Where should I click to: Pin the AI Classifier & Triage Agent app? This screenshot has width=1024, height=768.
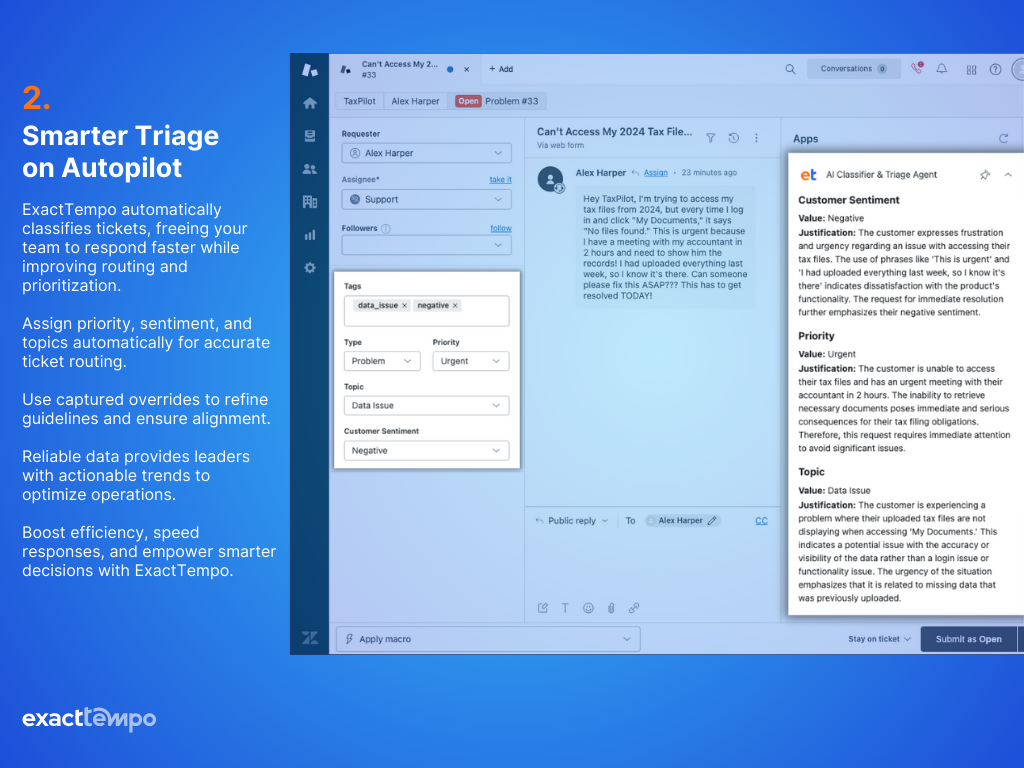coord(985,174)
